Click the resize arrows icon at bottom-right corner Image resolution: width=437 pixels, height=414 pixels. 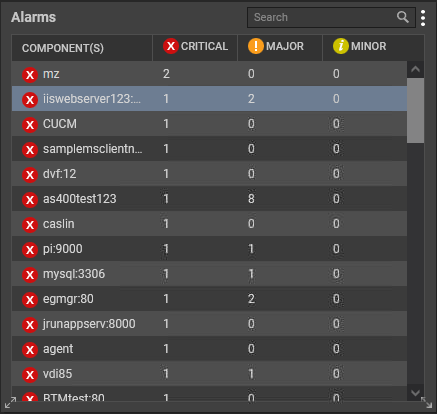pos(426,402)
